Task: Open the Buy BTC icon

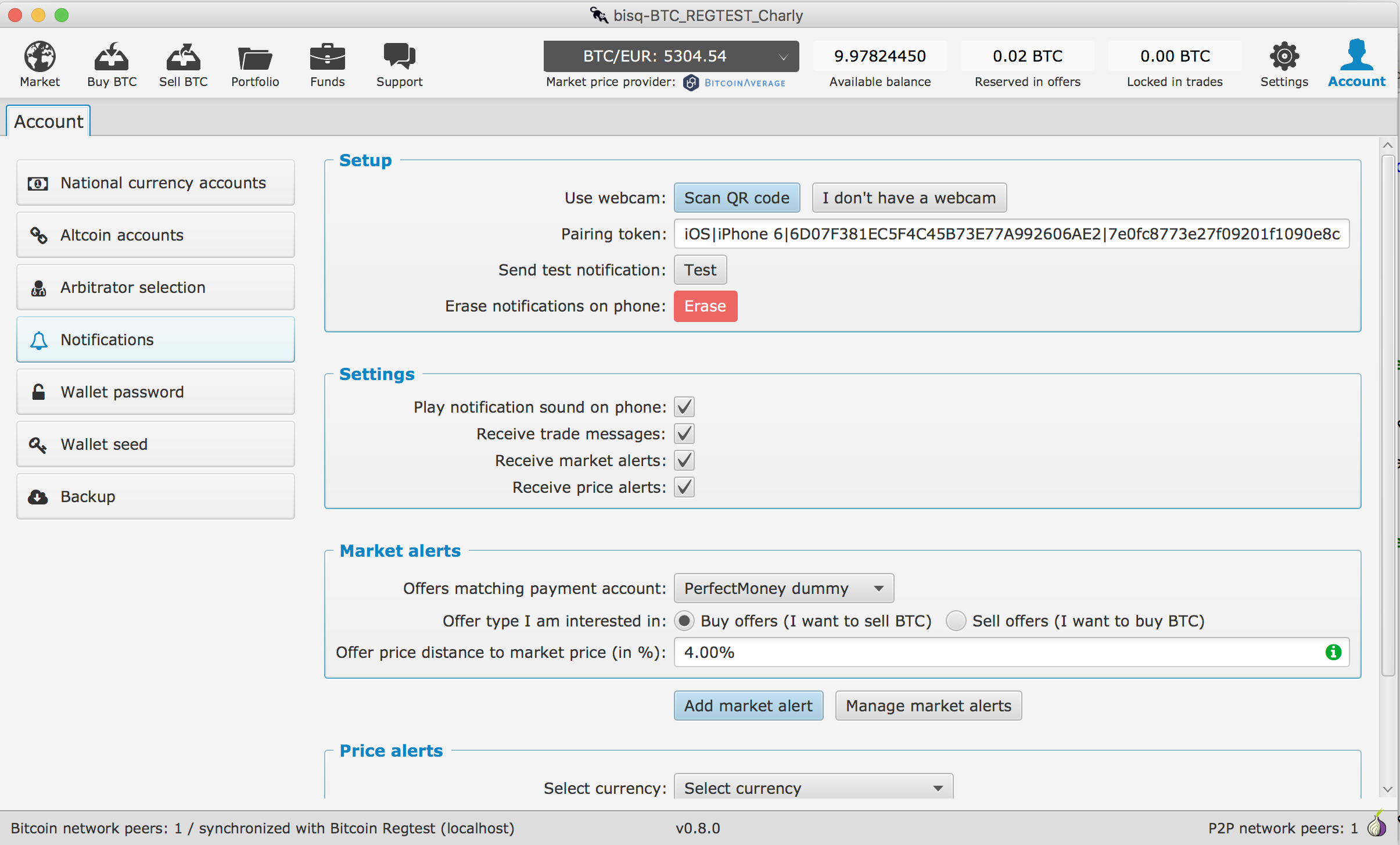Action: [x=112, y=56]
